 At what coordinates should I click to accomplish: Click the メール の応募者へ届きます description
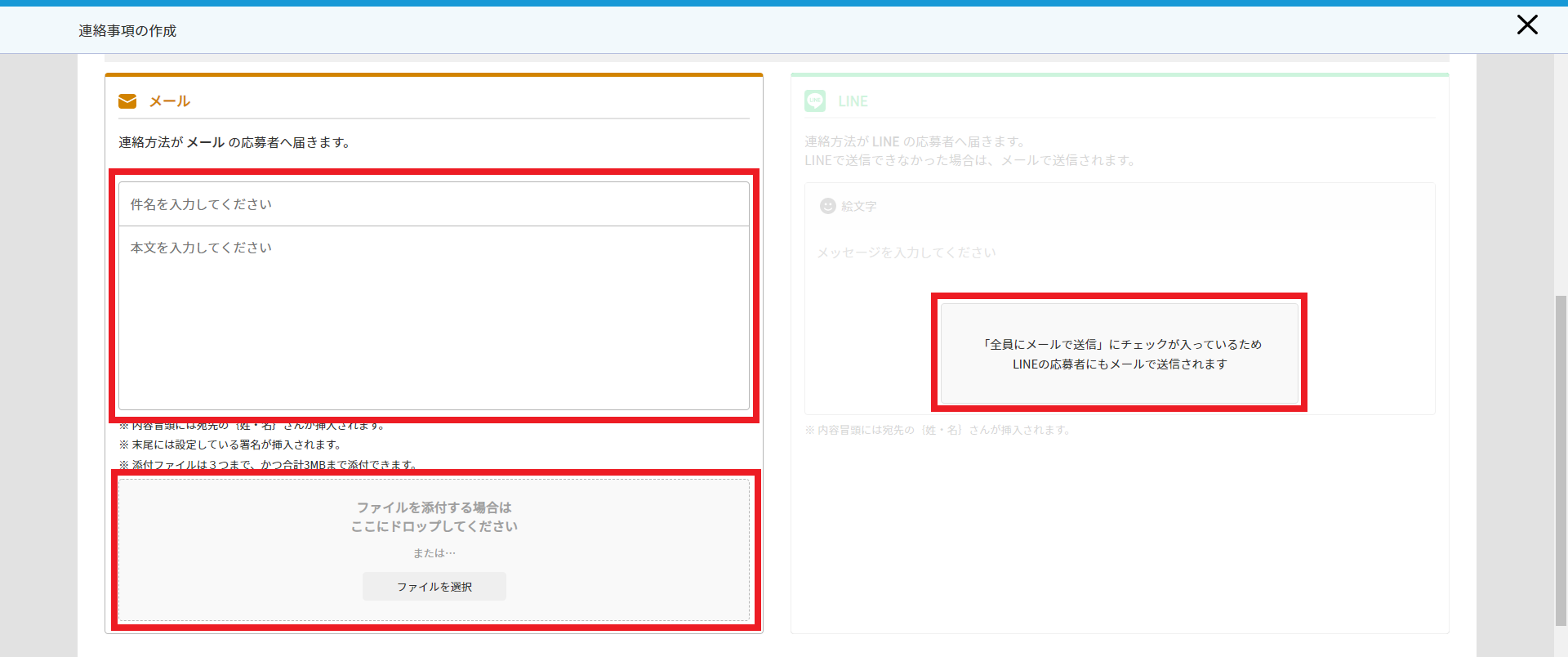pyautogui.click(x=234, y=142)
